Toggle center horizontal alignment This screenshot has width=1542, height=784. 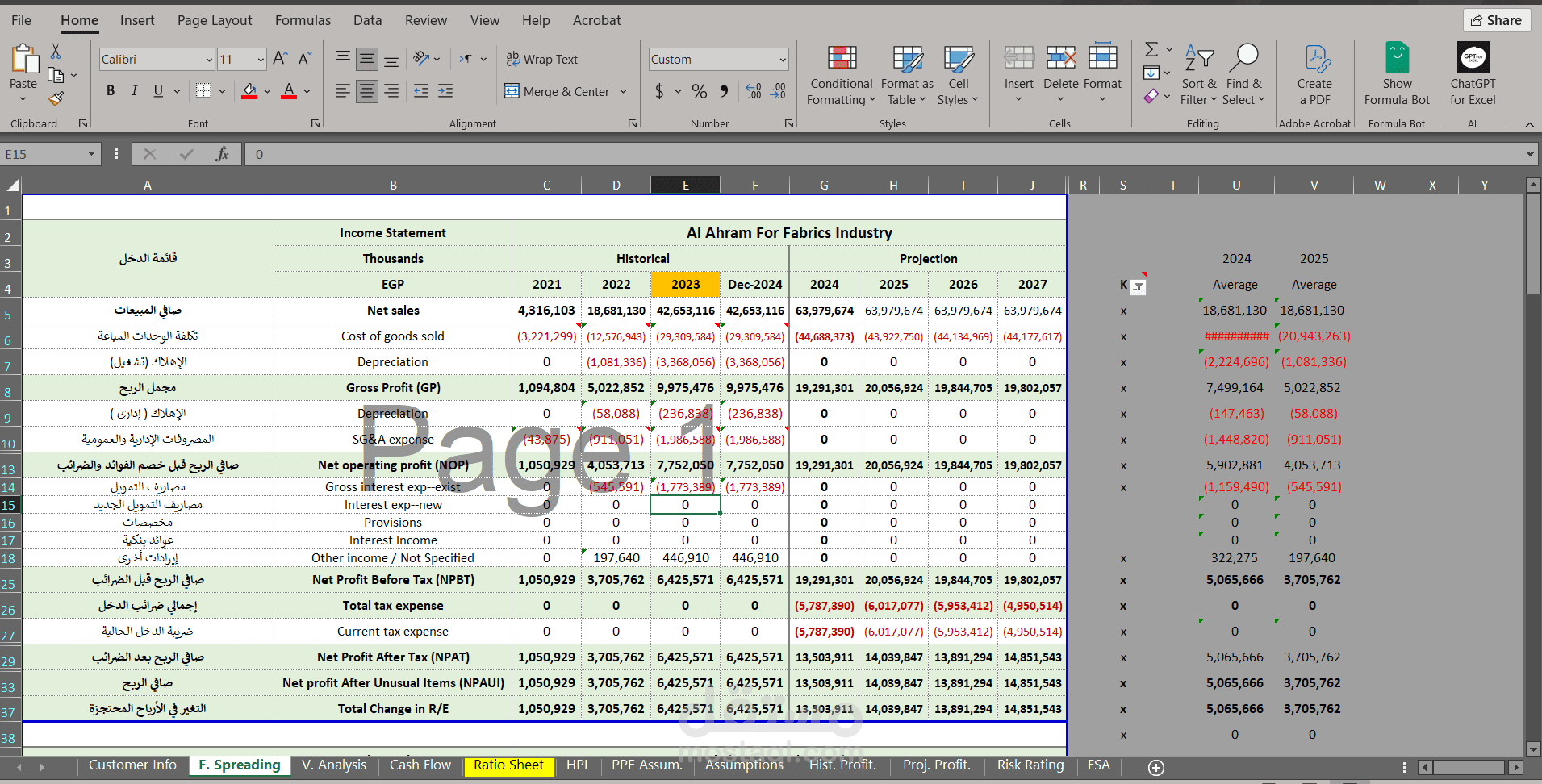click(x=367, y=91)
